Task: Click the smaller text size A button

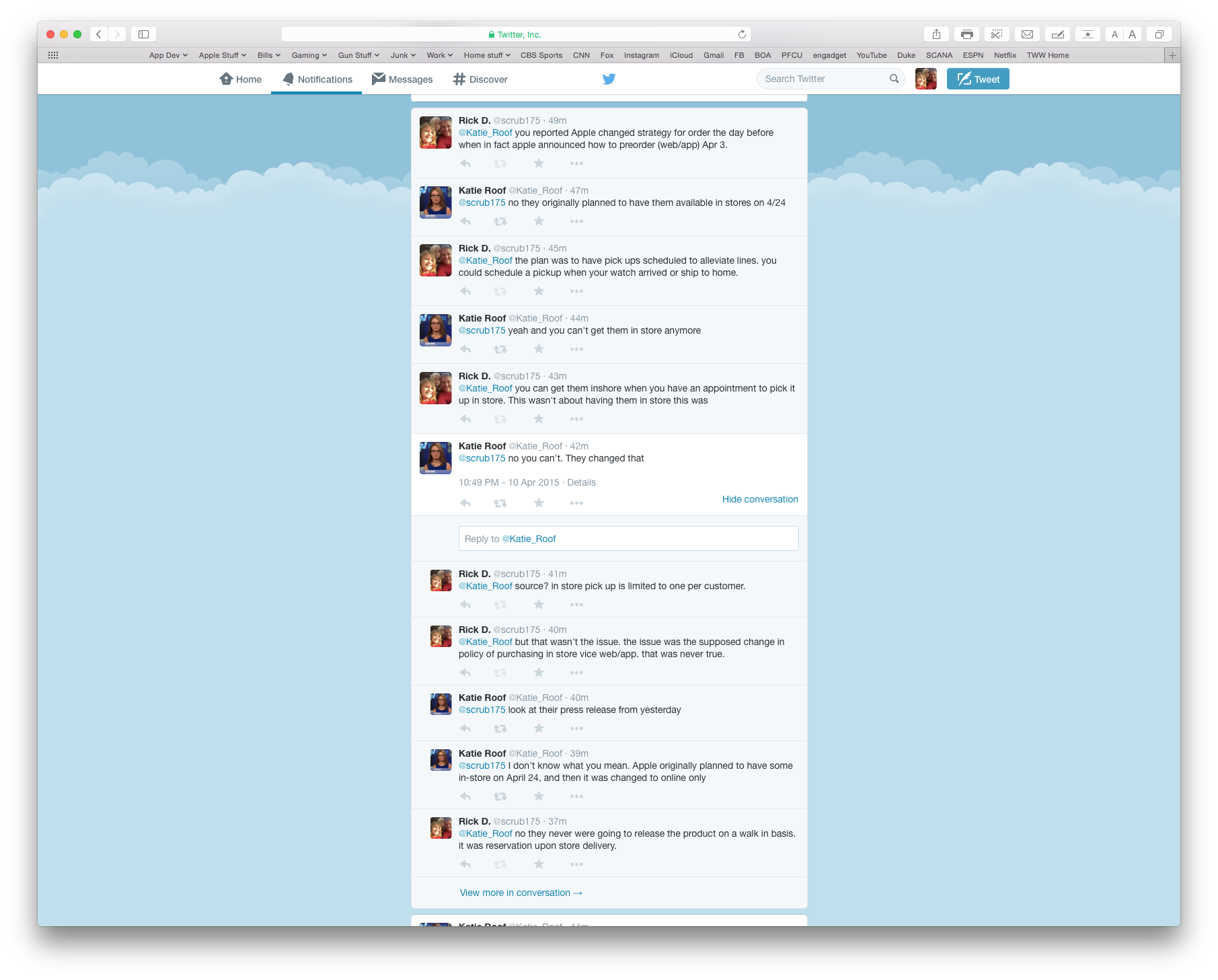Action: [x=1114, y=34]
